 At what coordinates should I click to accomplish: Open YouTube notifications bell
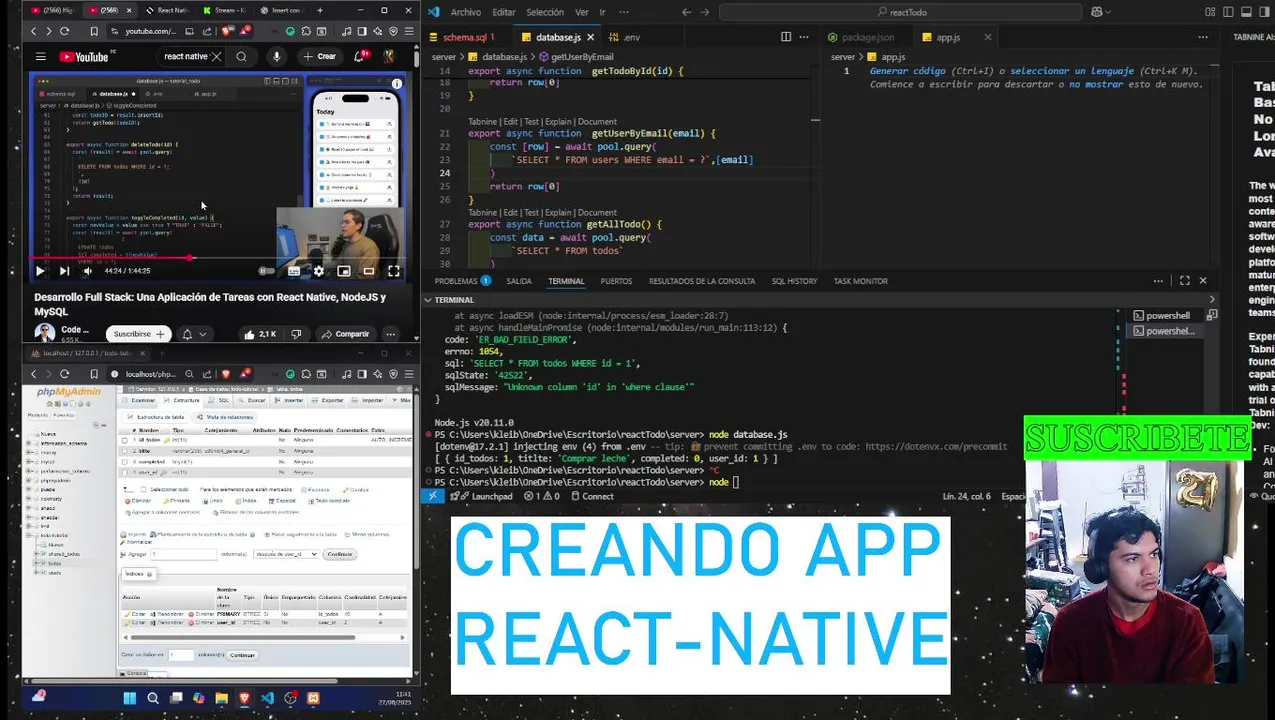[x=360, y=57]
